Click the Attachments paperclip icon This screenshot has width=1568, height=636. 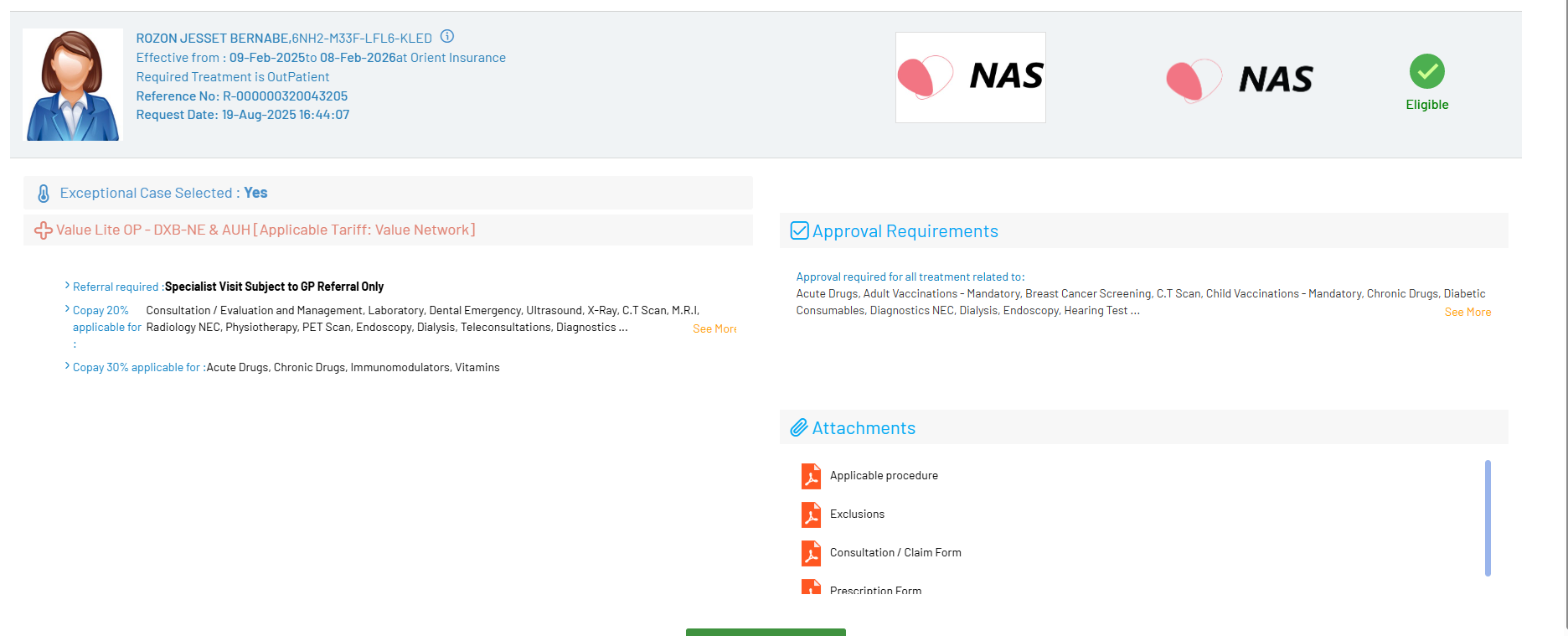point(799,428)
